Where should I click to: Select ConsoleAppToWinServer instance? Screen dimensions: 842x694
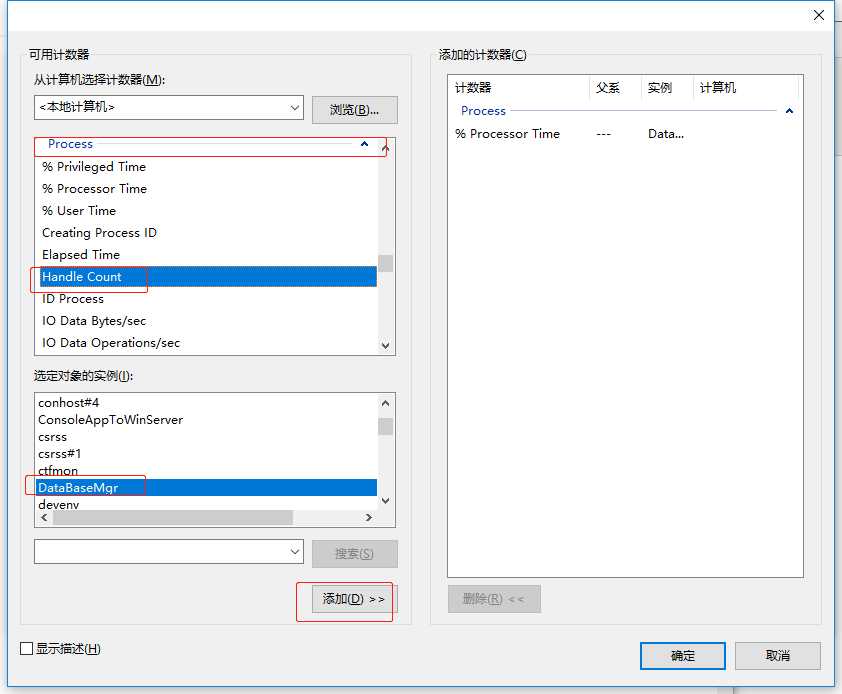(207, 420)
